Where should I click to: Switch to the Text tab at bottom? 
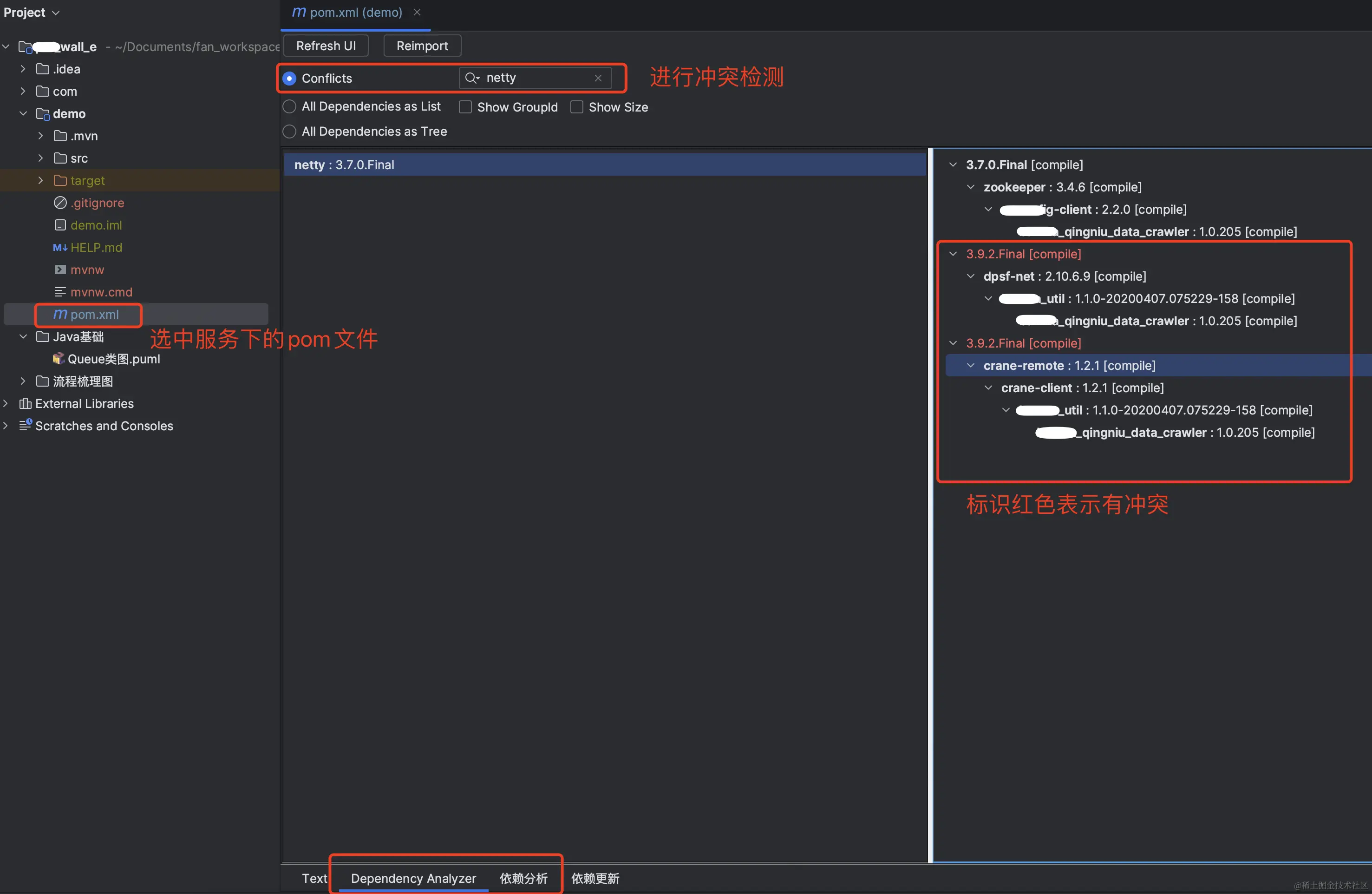(x=314, y=878)
